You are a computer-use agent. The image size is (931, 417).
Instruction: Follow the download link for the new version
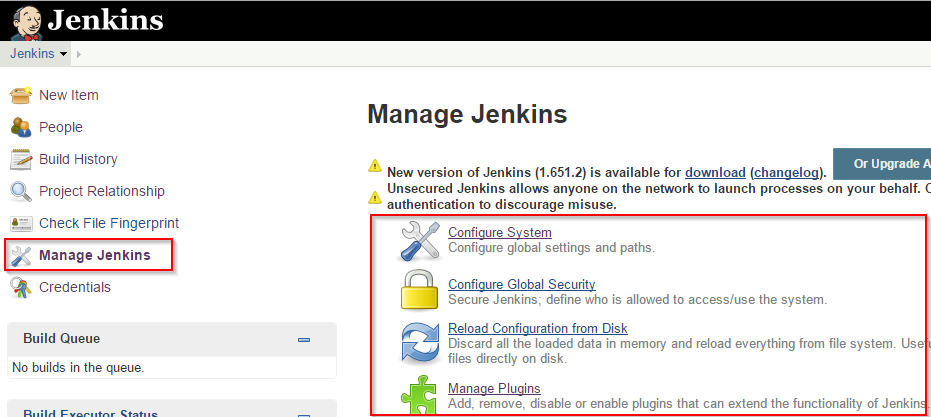[x=715, y=173]
